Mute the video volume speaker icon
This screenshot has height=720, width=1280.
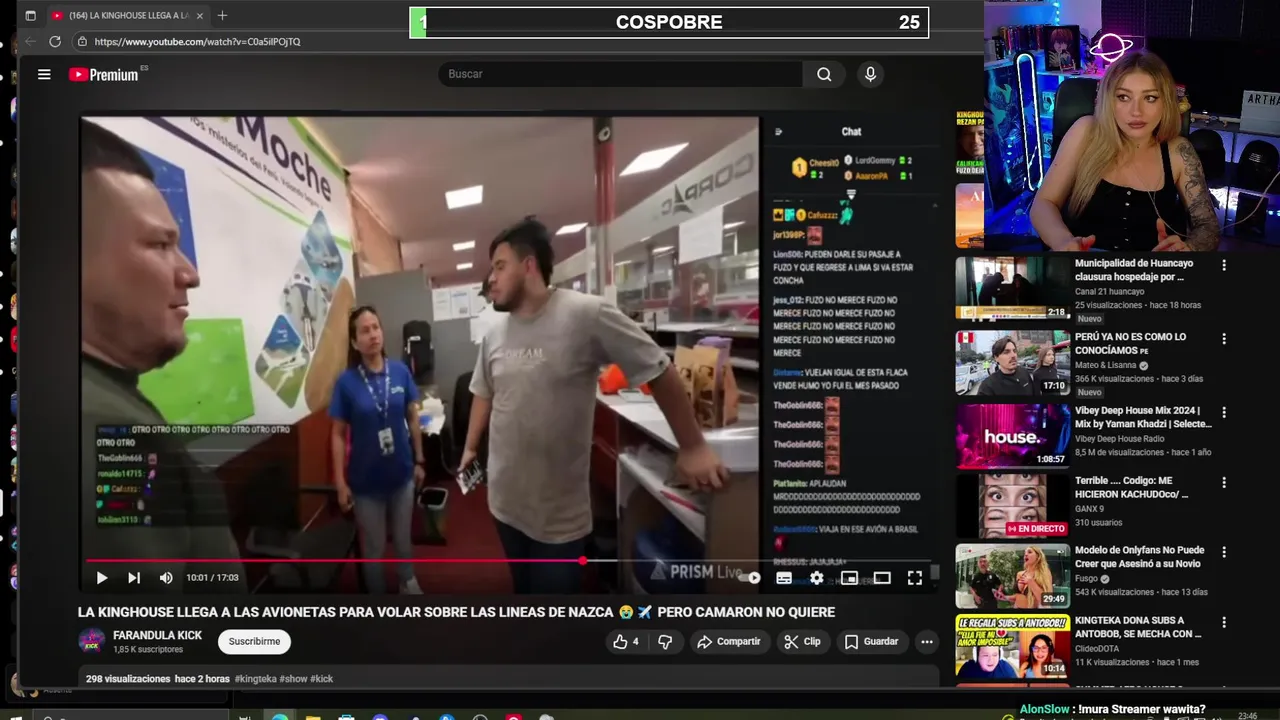166,577
